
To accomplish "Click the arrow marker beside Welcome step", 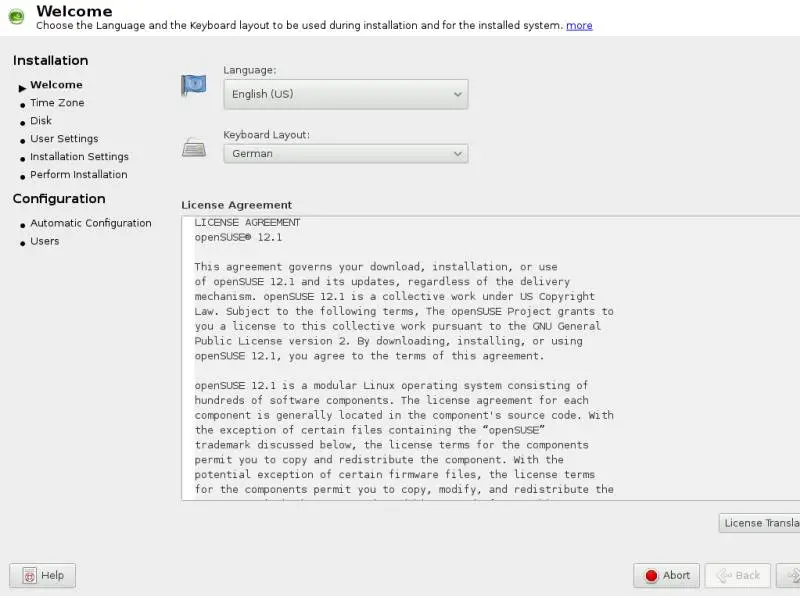I will [22, 88].
